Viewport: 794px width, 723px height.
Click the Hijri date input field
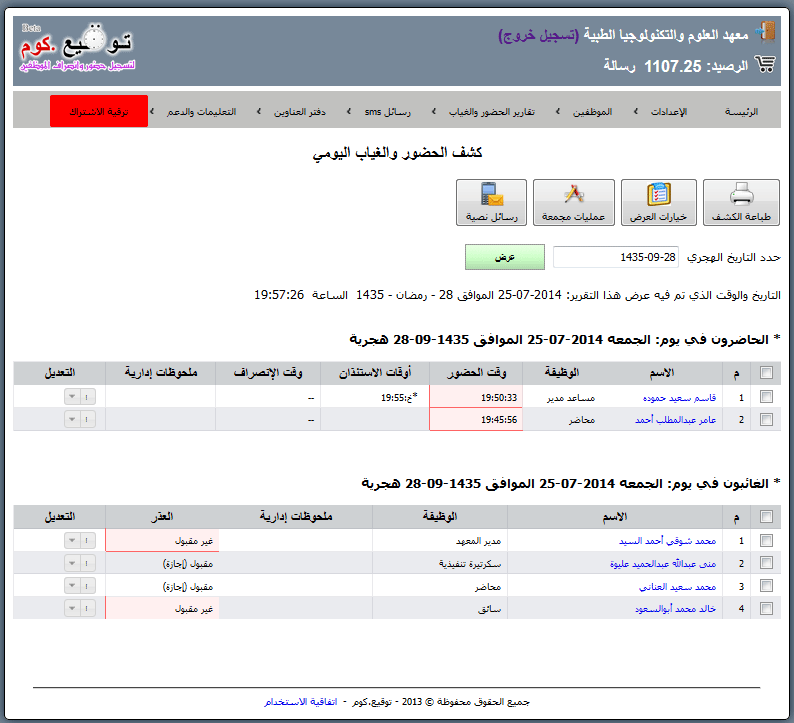tap(616, 257)
